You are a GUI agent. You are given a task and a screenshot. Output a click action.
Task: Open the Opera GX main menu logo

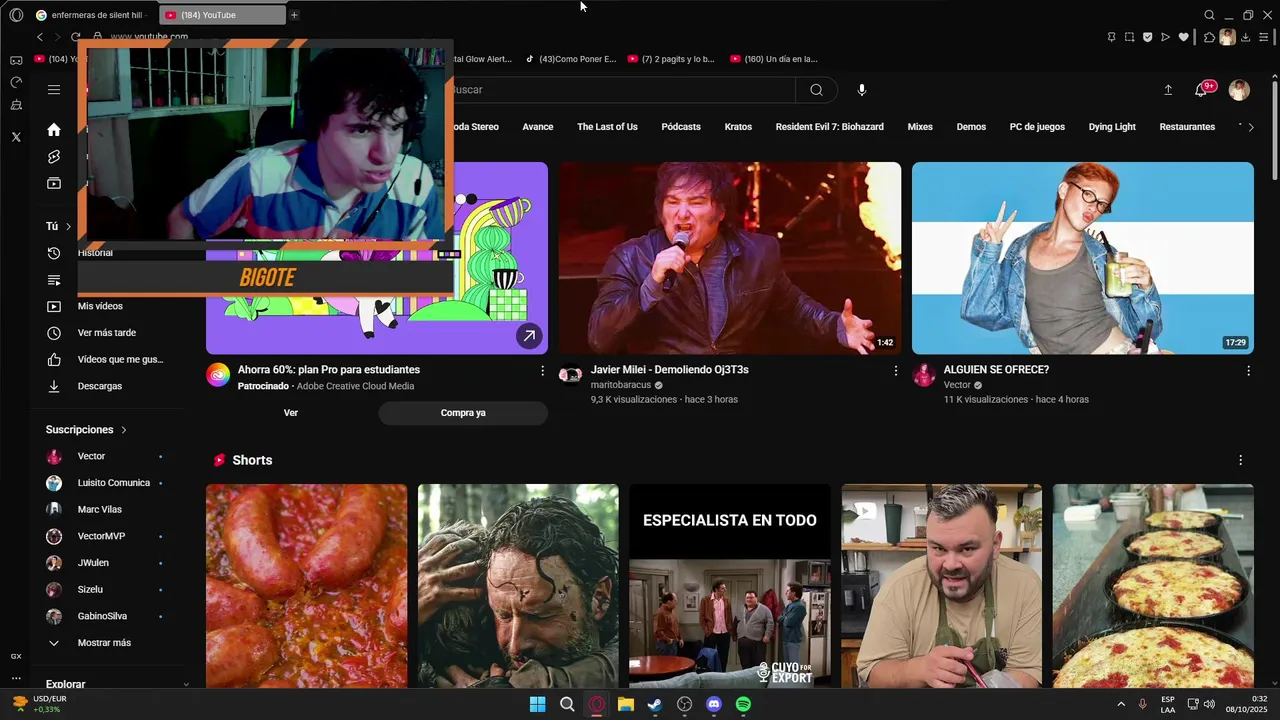pyautogui.click(x=16, y=15)
